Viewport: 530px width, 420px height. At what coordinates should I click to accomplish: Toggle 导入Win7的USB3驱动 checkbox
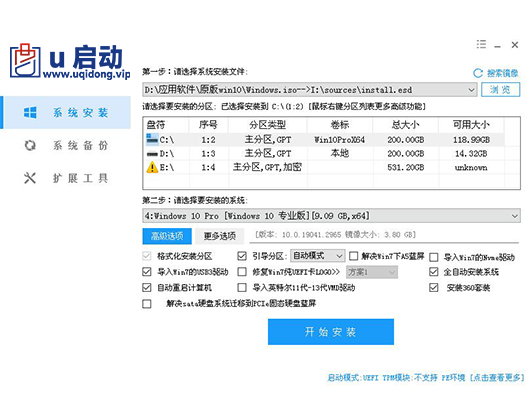[x=147, y=272]
